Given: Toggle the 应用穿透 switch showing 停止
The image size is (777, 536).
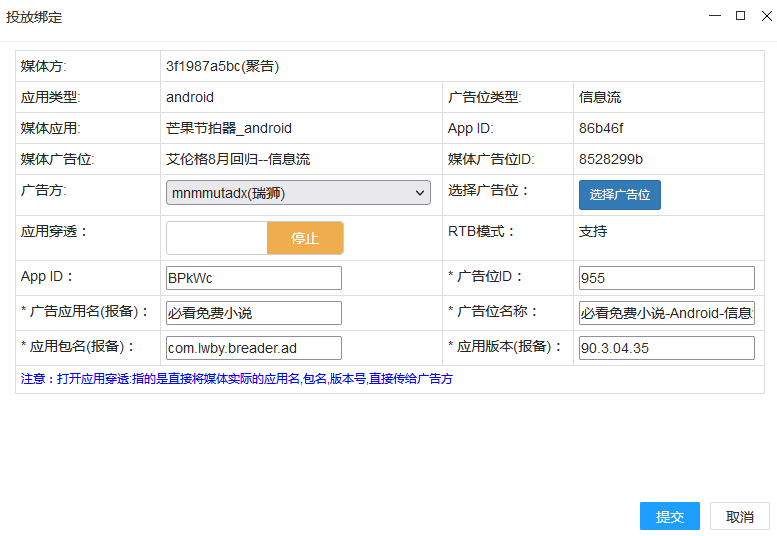Looking at the screenshot, I should (x=255, y=238).
